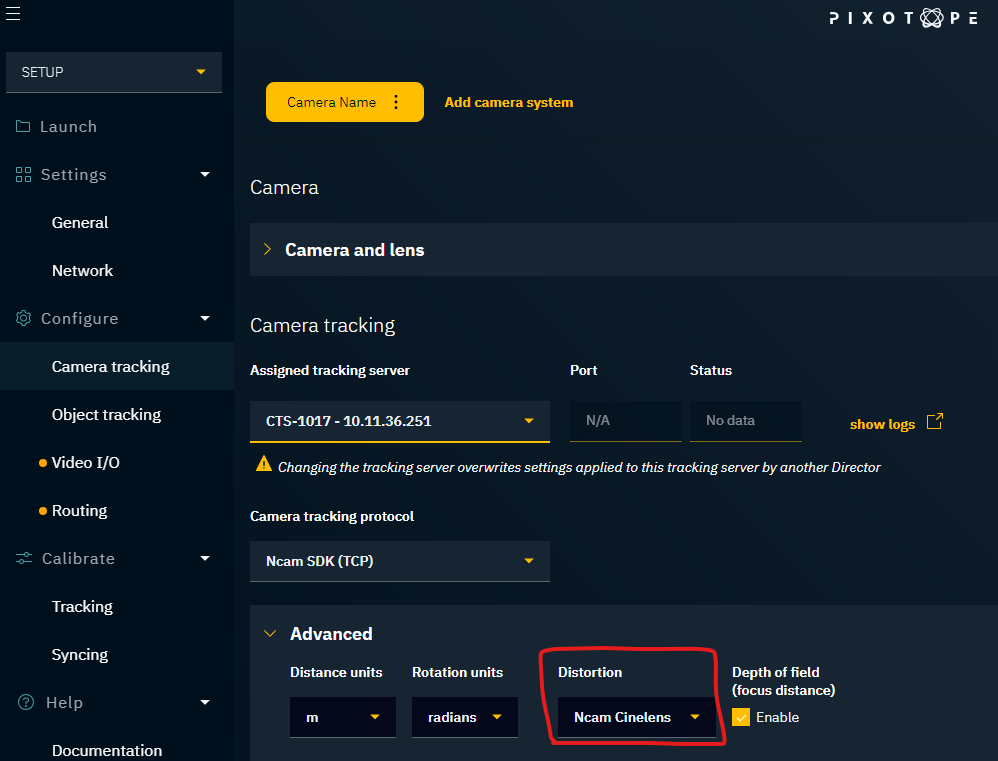Click the Calibrate sliders icon
Image resolution: width=998 pixels, height=761 pixels.
[24, 559]
